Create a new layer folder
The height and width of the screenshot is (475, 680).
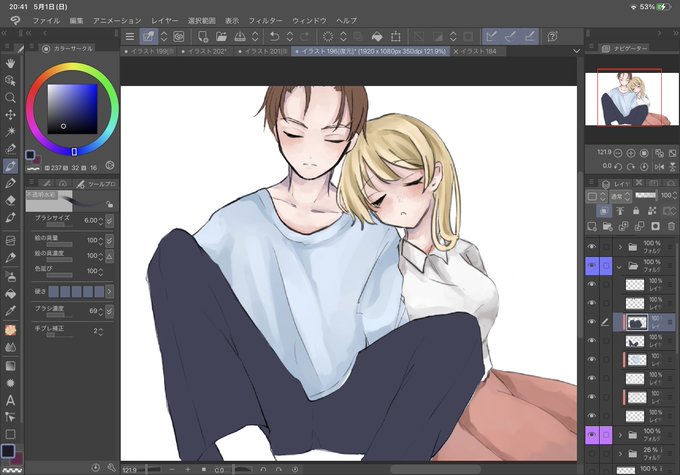click(x=607, y=226)
